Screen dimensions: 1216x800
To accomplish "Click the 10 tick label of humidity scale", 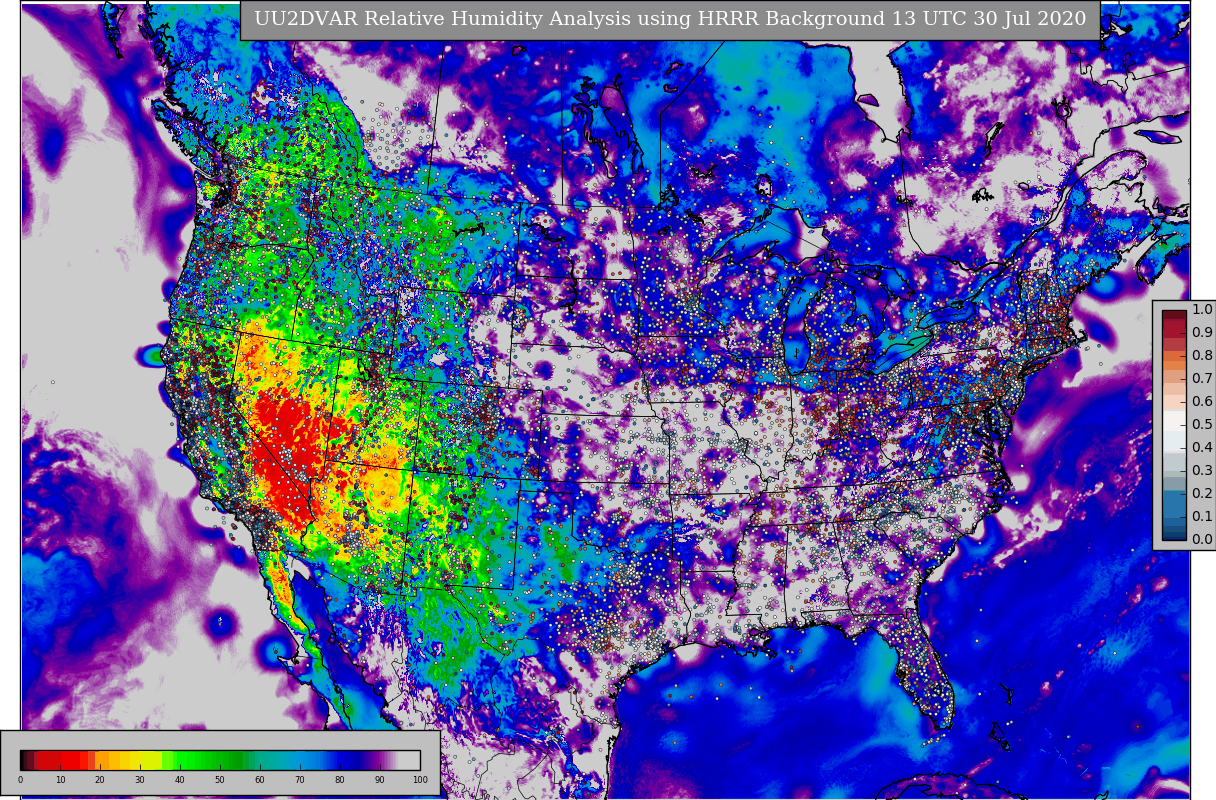I will point(60,780).
